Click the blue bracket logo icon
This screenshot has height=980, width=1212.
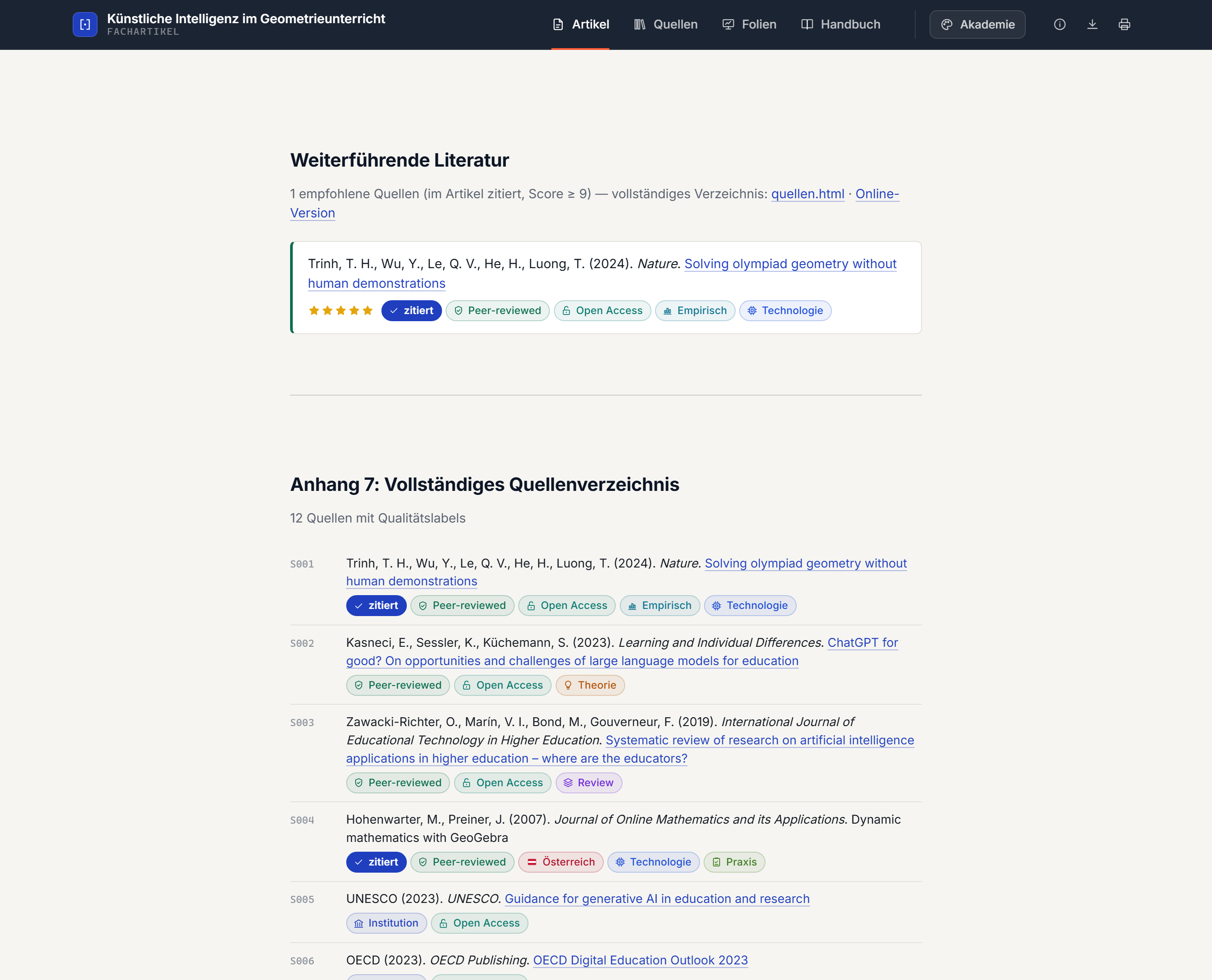[85, 24]
